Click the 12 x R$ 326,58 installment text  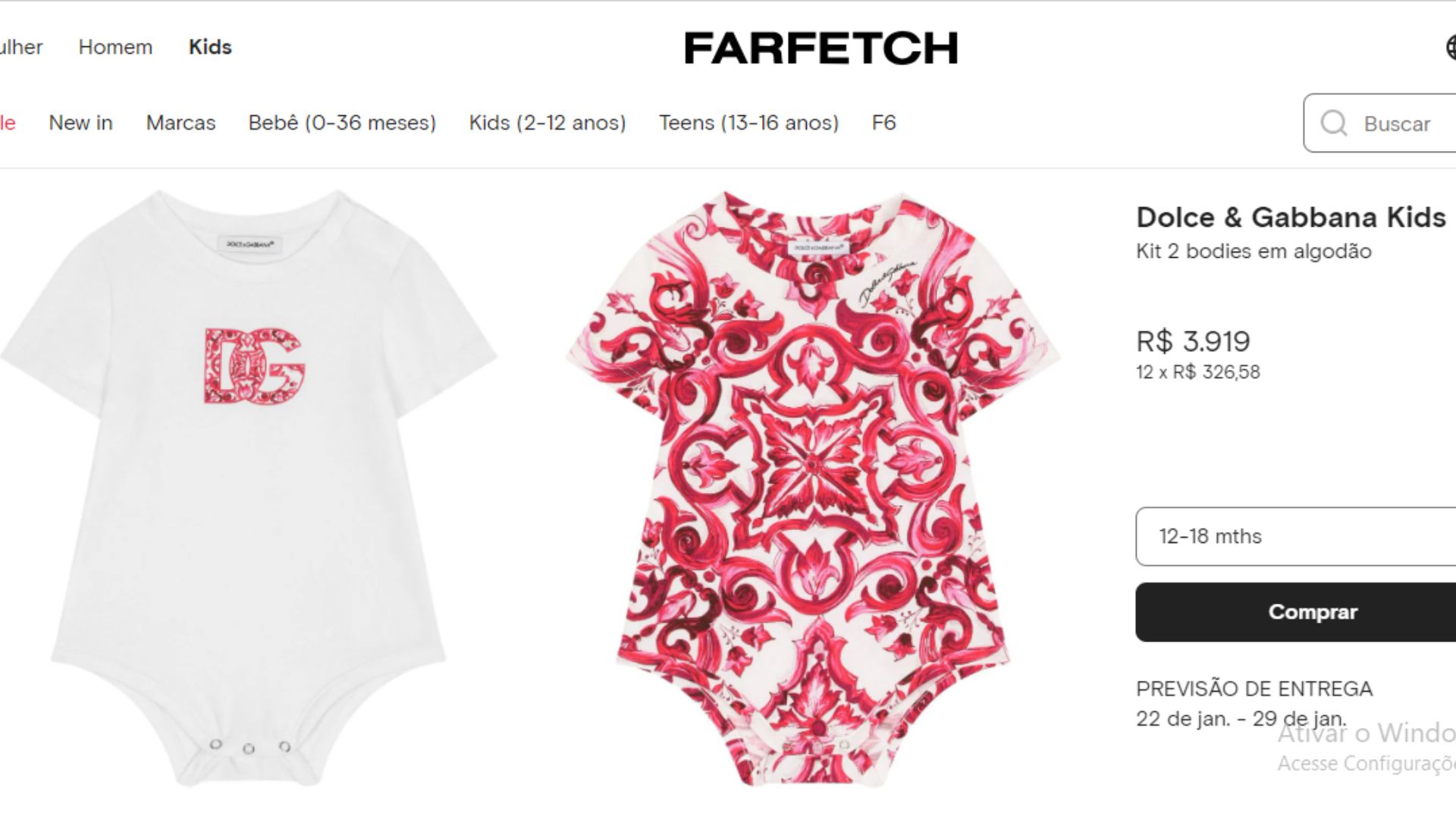point(1198,372)
